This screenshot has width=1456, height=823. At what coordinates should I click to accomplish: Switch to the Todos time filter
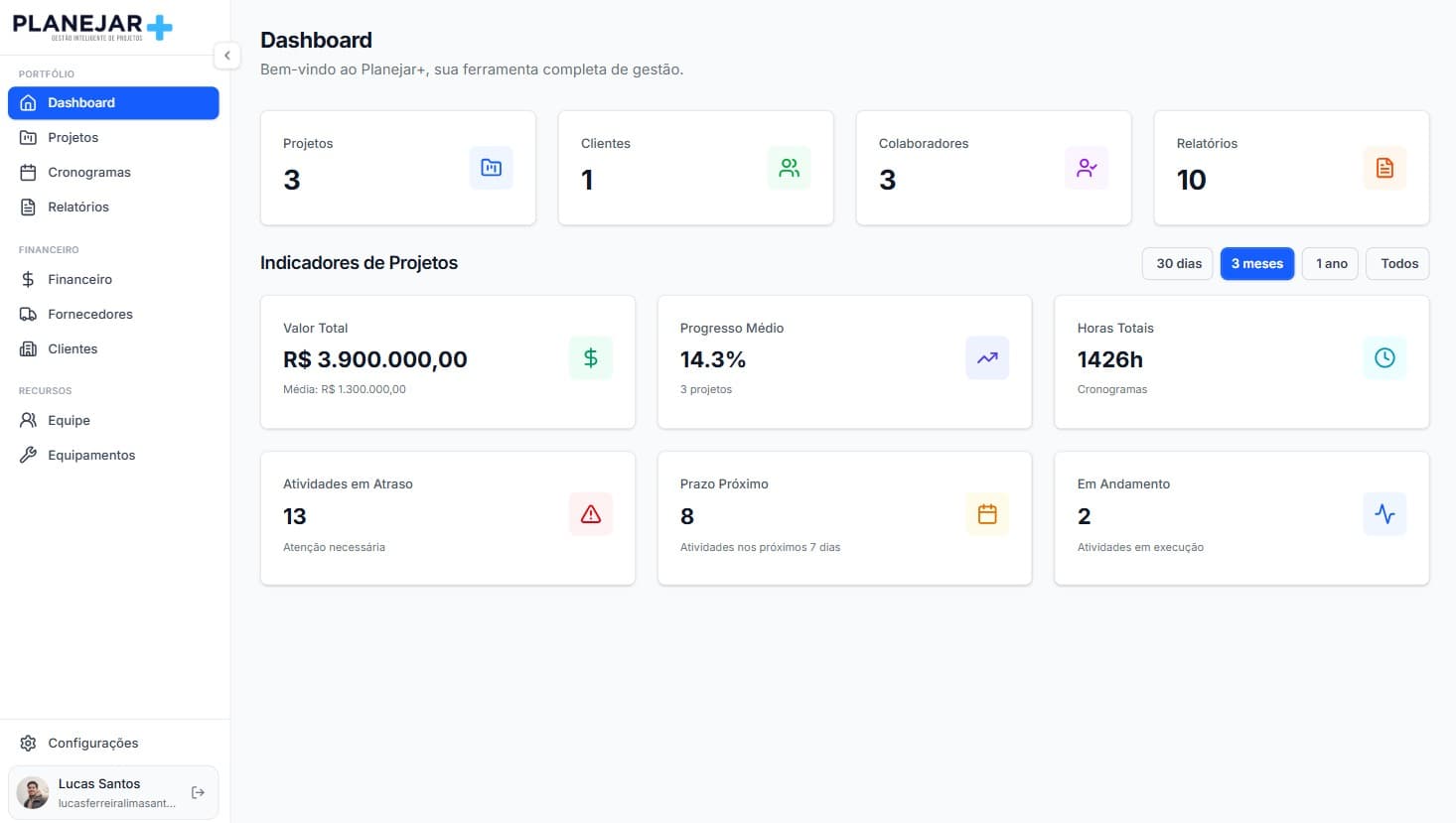pyautogui.click(x=1397, y=263)
